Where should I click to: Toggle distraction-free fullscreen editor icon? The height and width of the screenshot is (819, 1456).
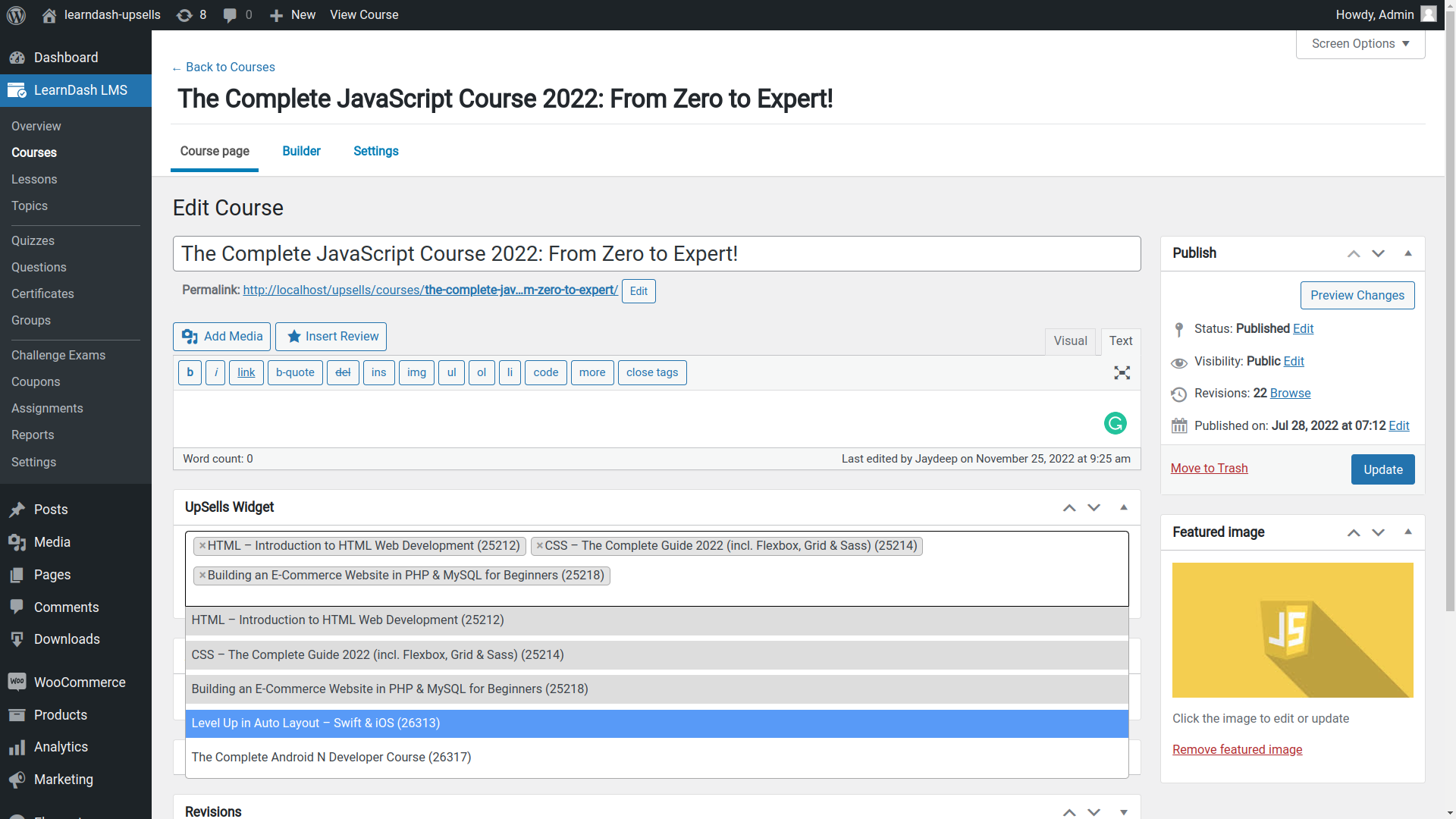[1122, 372]
